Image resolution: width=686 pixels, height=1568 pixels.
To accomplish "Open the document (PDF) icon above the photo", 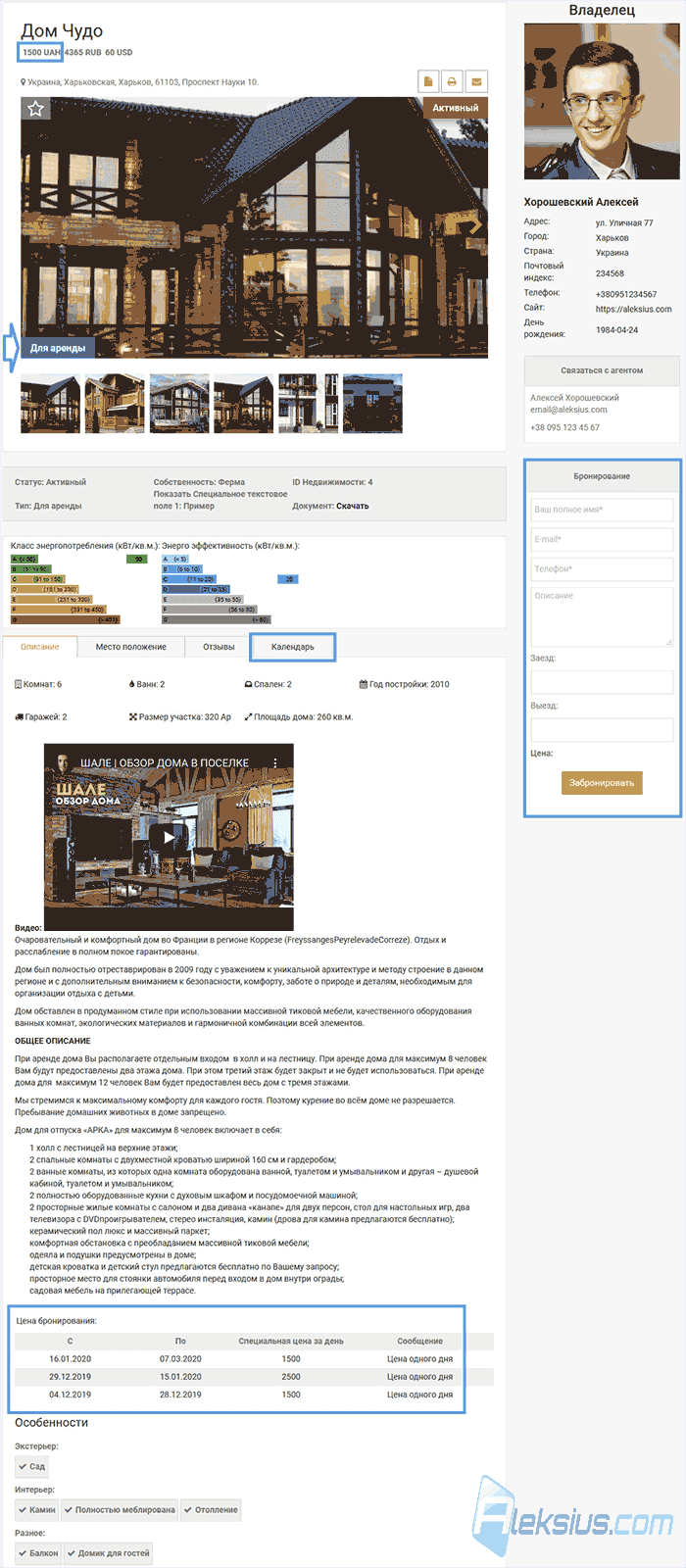I will click(428, 81).
